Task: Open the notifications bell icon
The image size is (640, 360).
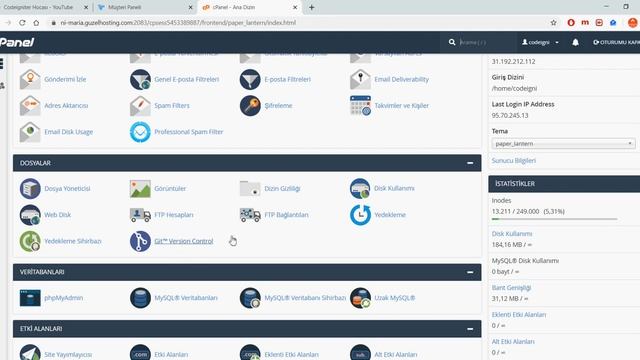Action: 575,42
